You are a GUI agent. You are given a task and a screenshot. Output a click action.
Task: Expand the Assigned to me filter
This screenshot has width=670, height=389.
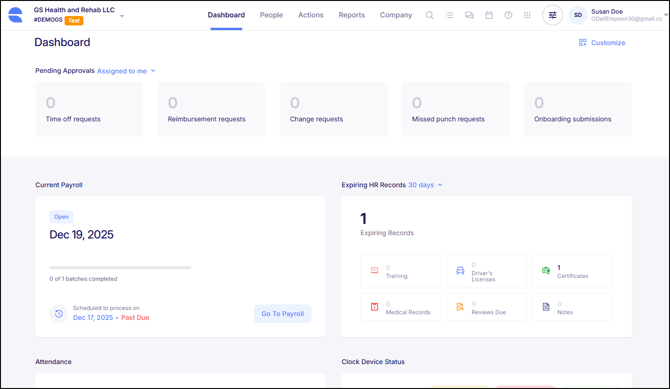click(x=126, y=71)
